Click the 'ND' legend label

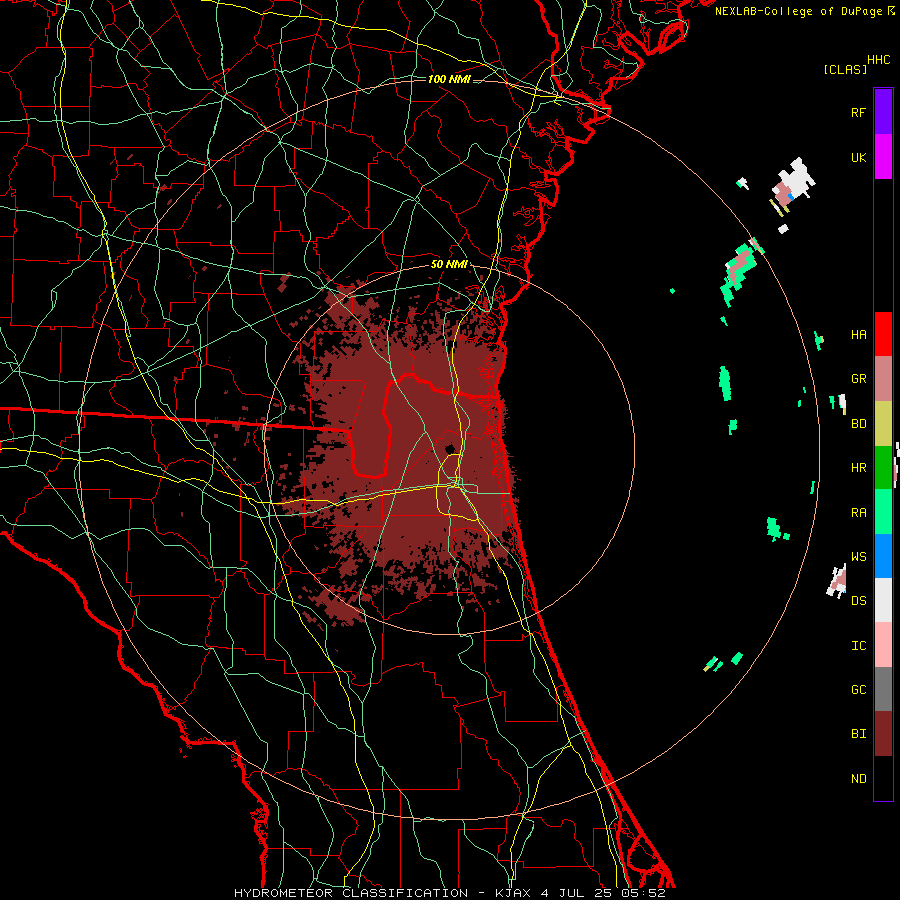[858, 779]
